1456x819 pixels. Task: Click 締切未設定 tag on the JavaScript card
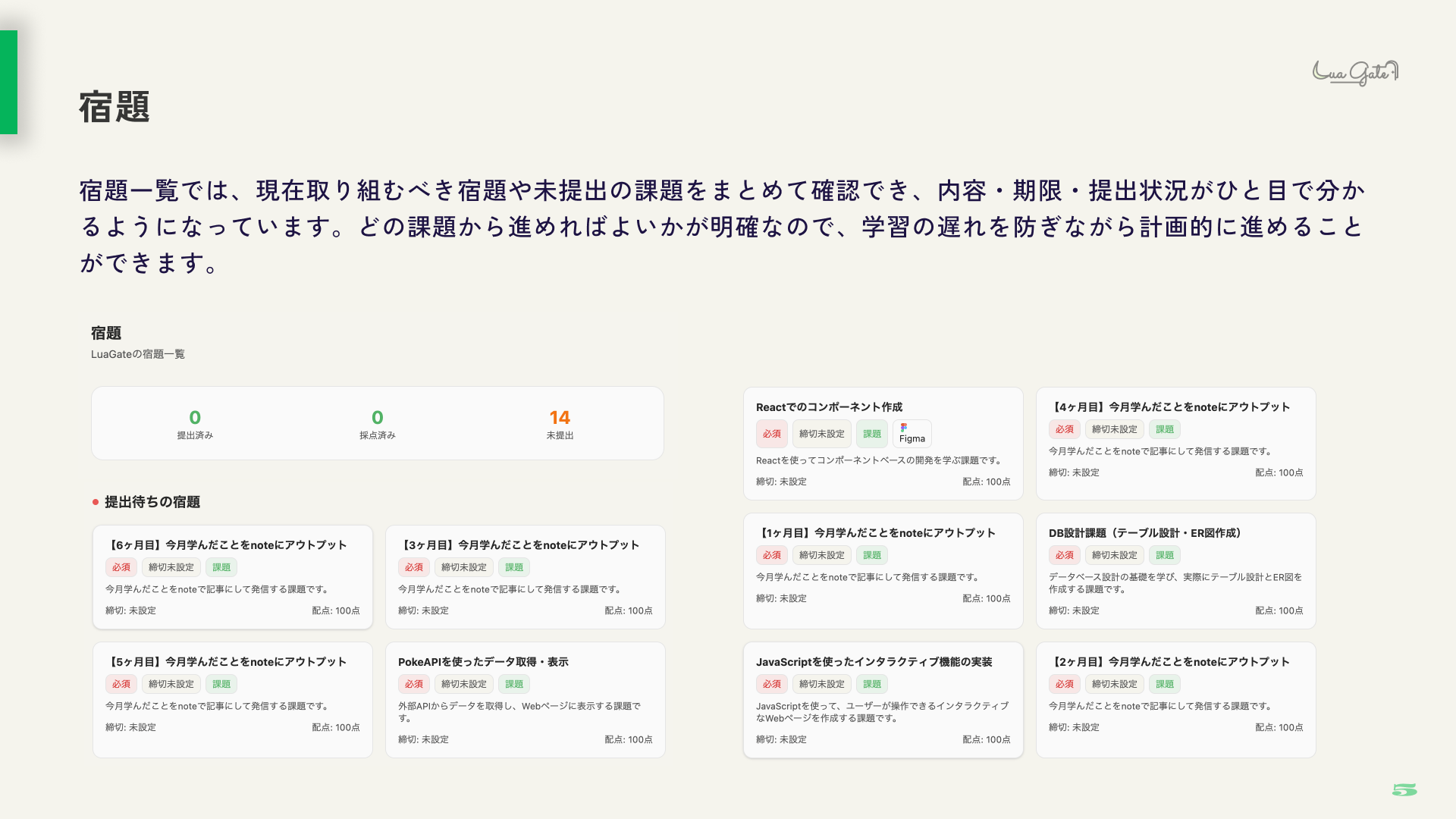coord(822,684)
